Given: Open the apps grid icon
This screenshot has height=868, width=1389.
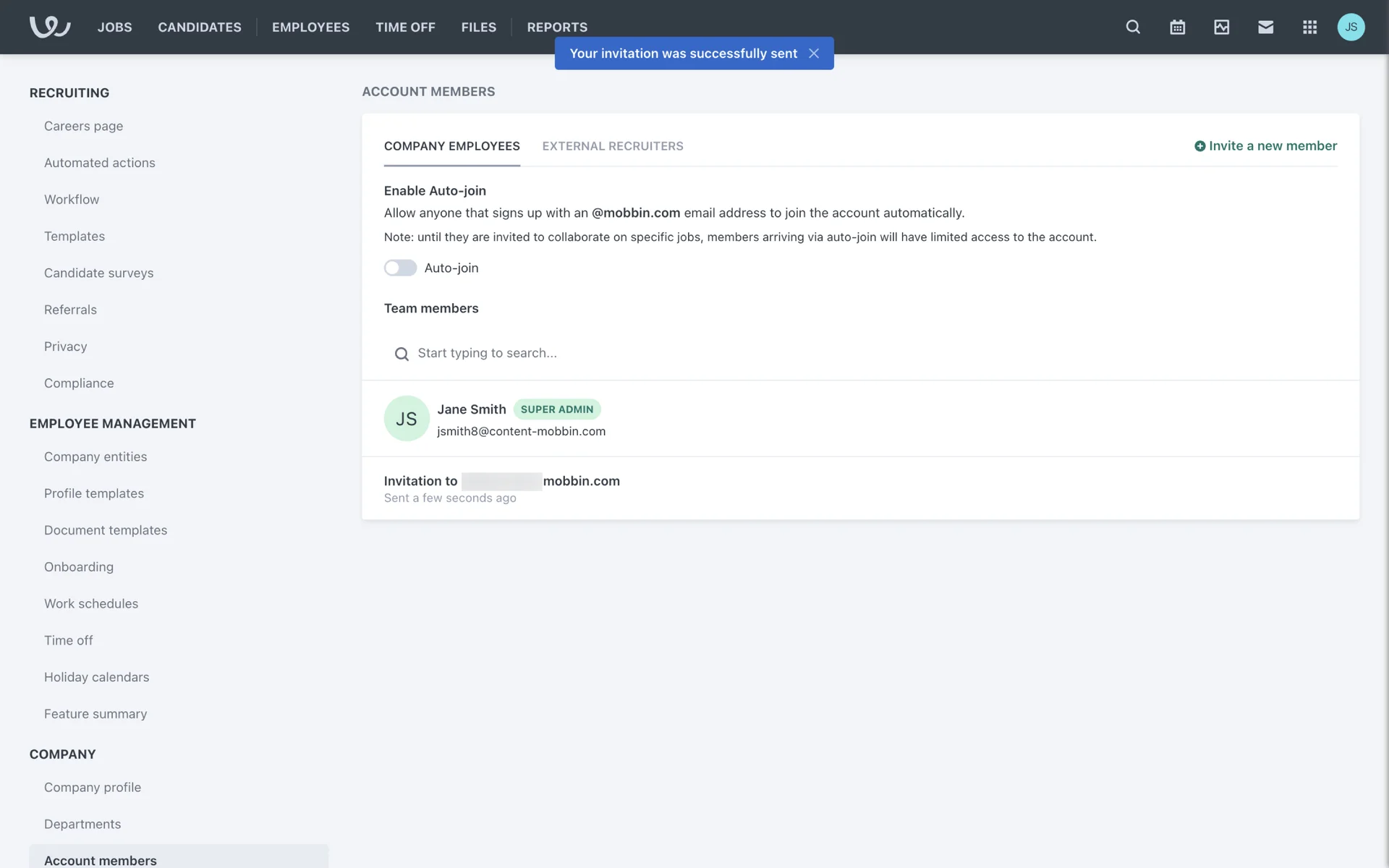Looking at the screenshot, I should click(x=1309, y=27).
